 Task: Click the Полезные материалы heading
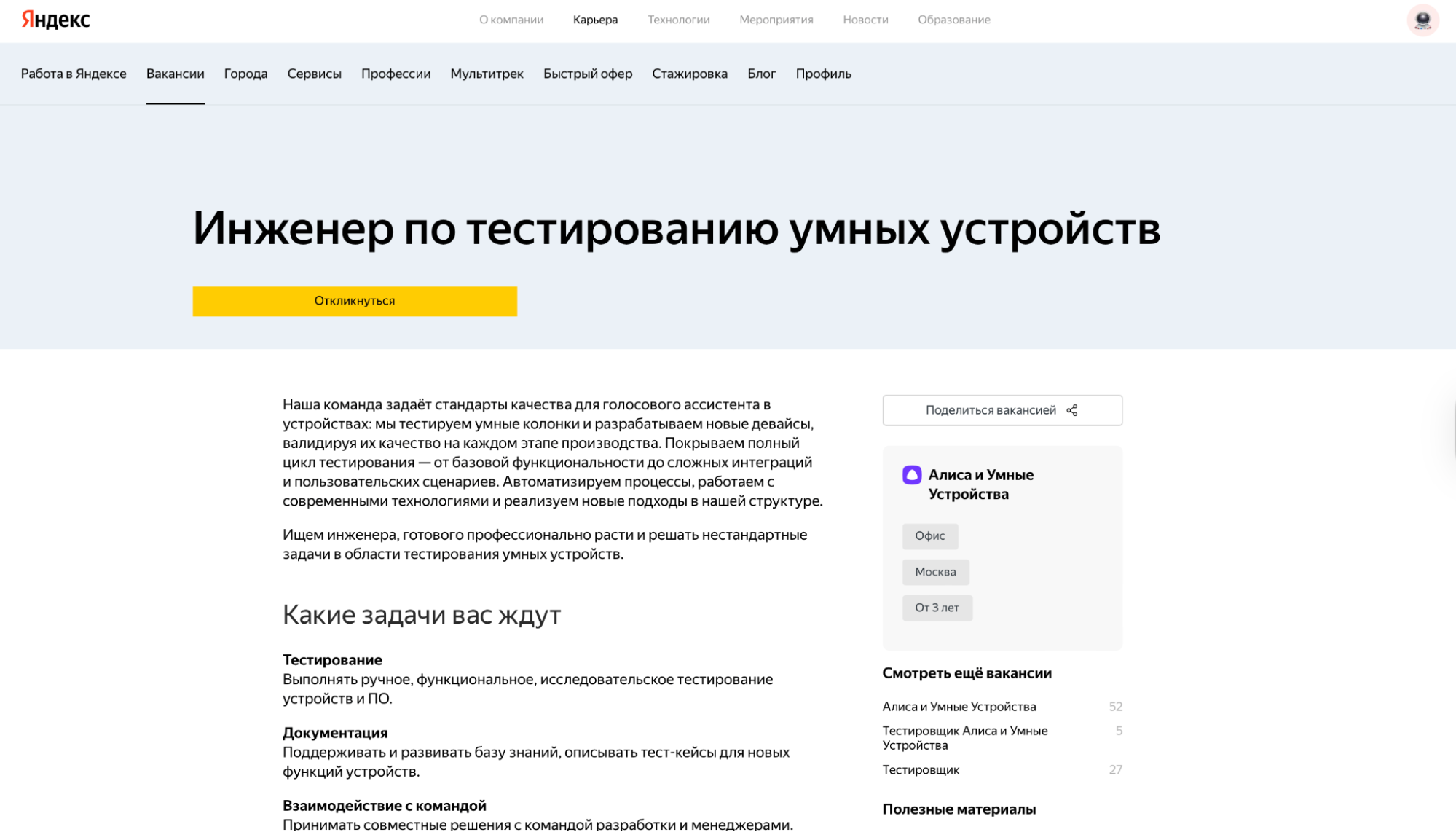pyautogui.click(x=959, y=809)
